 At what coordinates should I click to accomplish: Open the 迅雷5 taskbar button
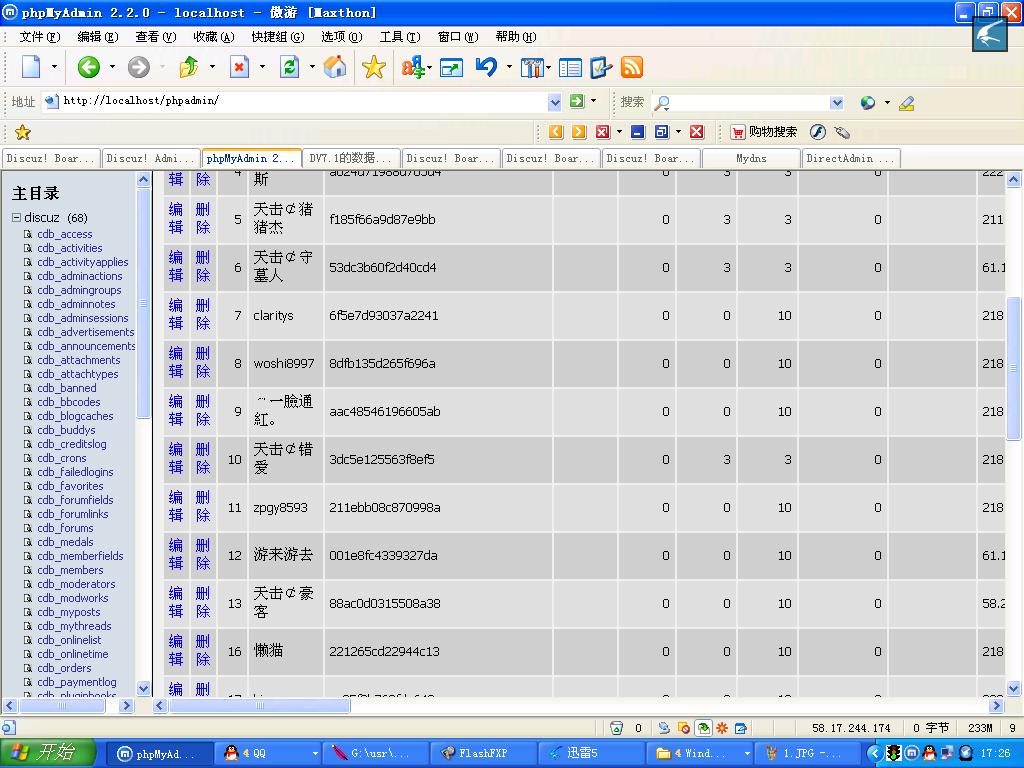coord(592,753)
